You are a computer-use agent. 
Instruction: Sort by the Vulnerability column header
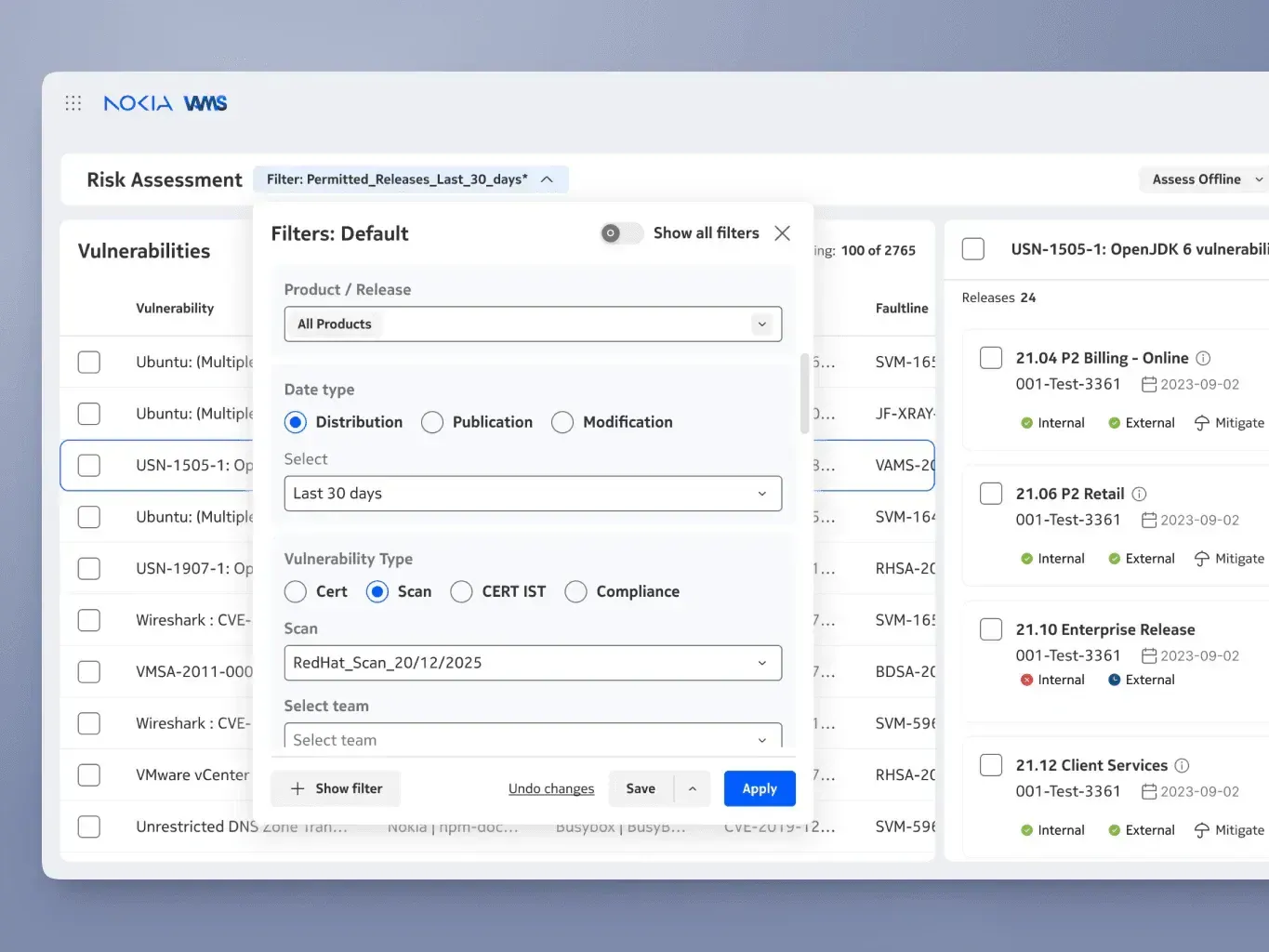coord(175,309)
